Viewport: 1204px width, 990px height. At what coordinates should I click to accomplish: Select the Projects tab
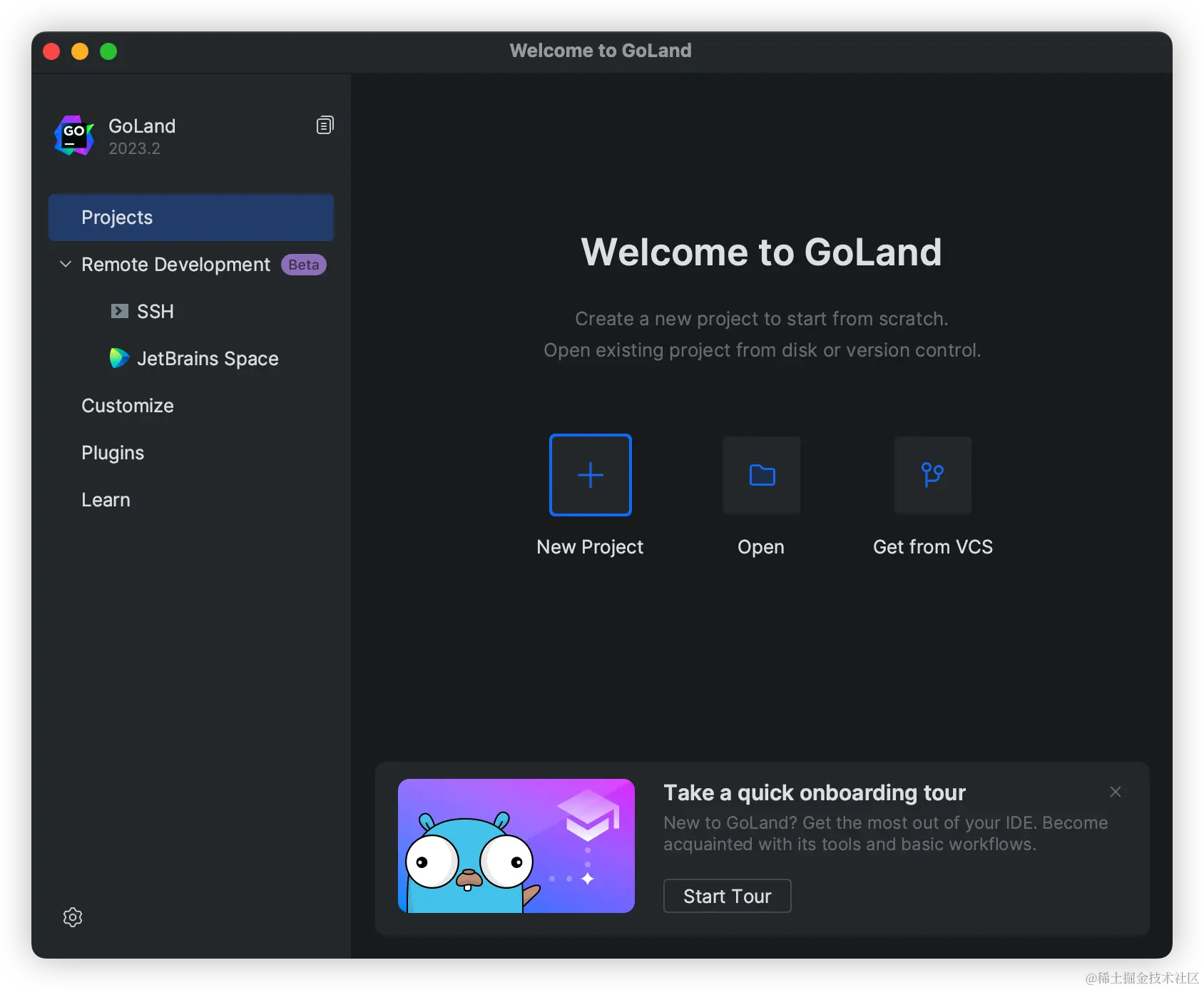pos(191,218)
